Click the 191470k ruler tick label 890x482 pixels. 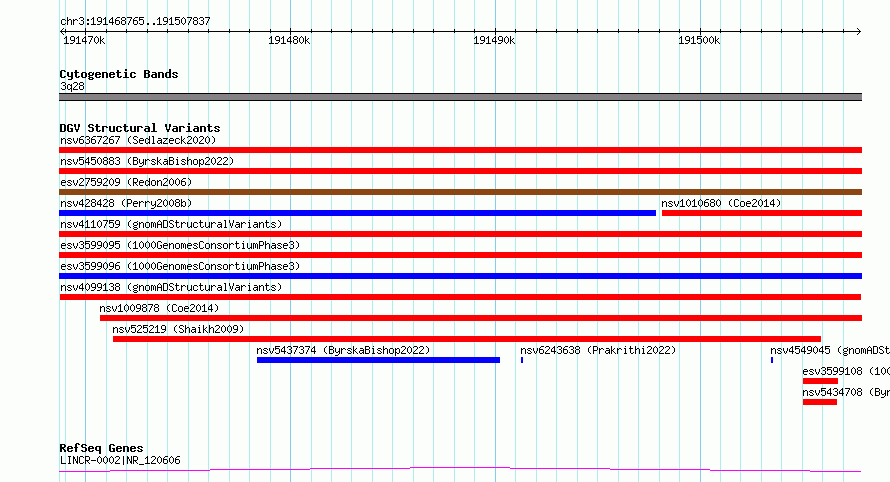tap(84, 40)
